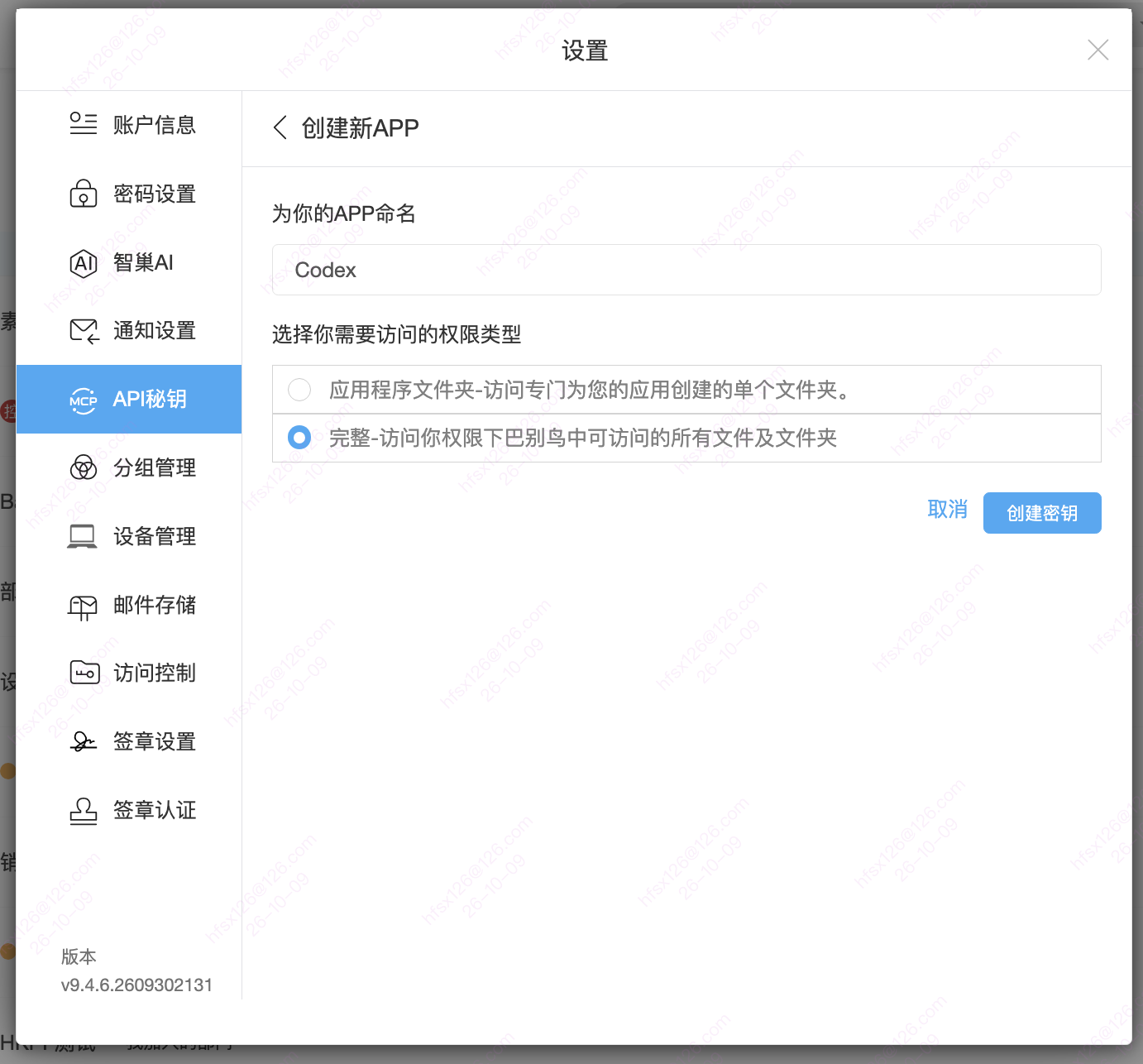Click the 选择你需要访问的权限类型 label
1143x1064 pixels.
tap(397, 334)
